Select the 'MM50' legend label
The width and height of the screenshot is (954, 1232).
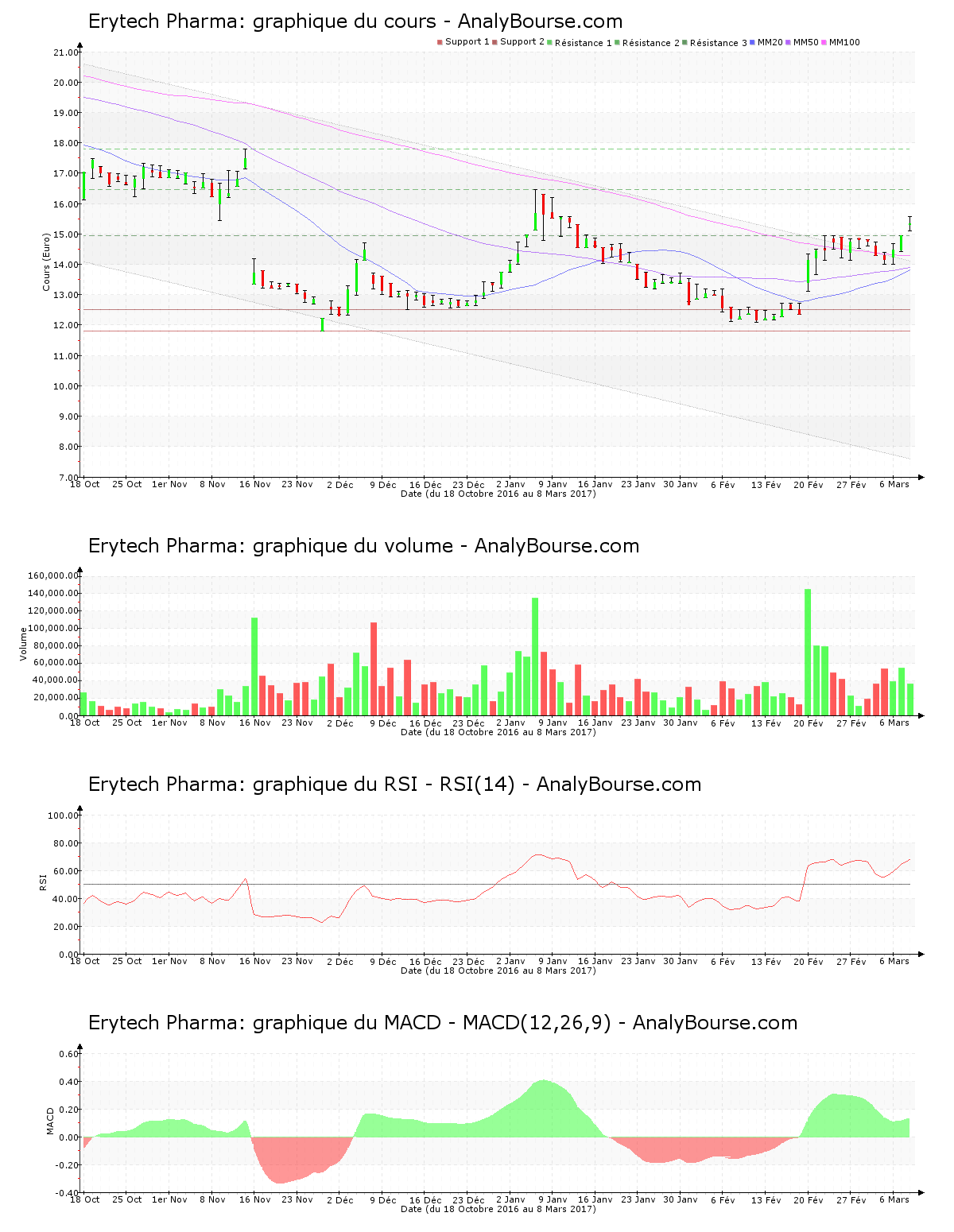(806, 42)
